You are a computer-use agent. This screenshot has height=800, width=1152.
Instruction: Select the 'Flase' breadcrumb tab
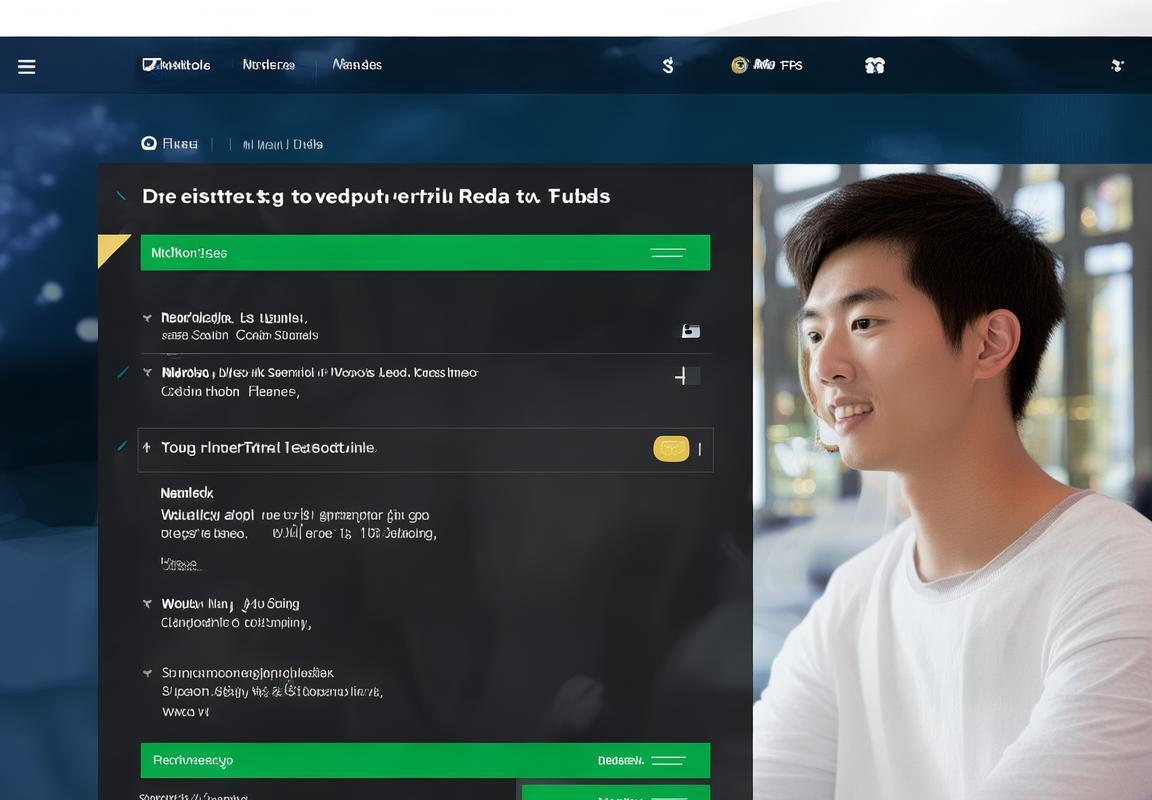[180, 143]
